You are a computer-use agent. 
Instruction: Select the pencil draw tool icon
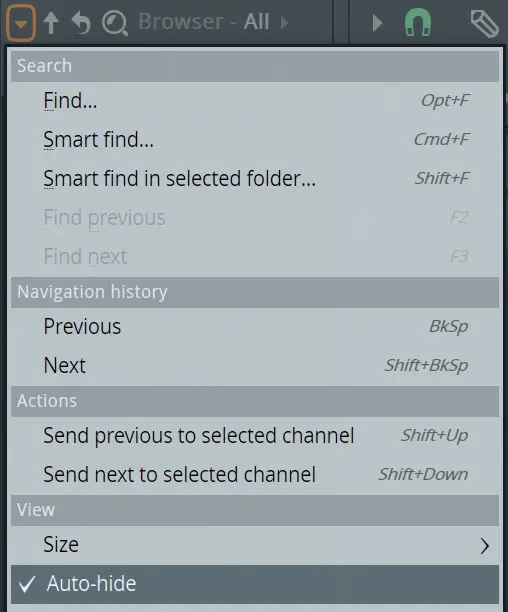coord(485,23)
